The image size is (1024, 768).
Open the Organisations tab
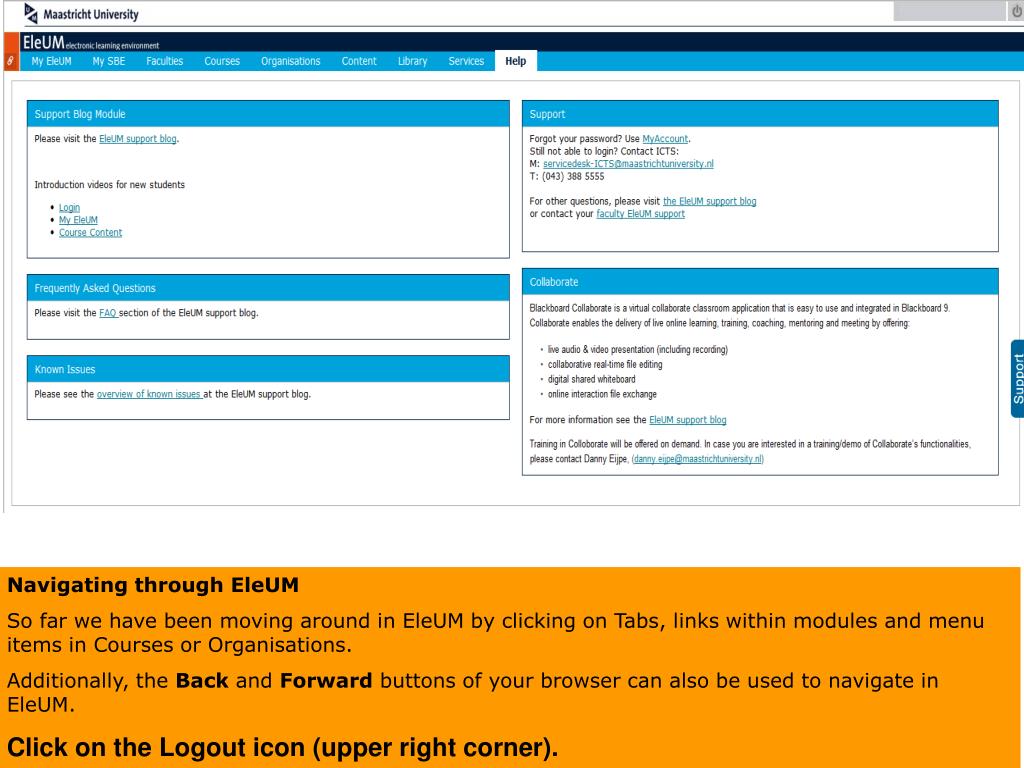291,61
